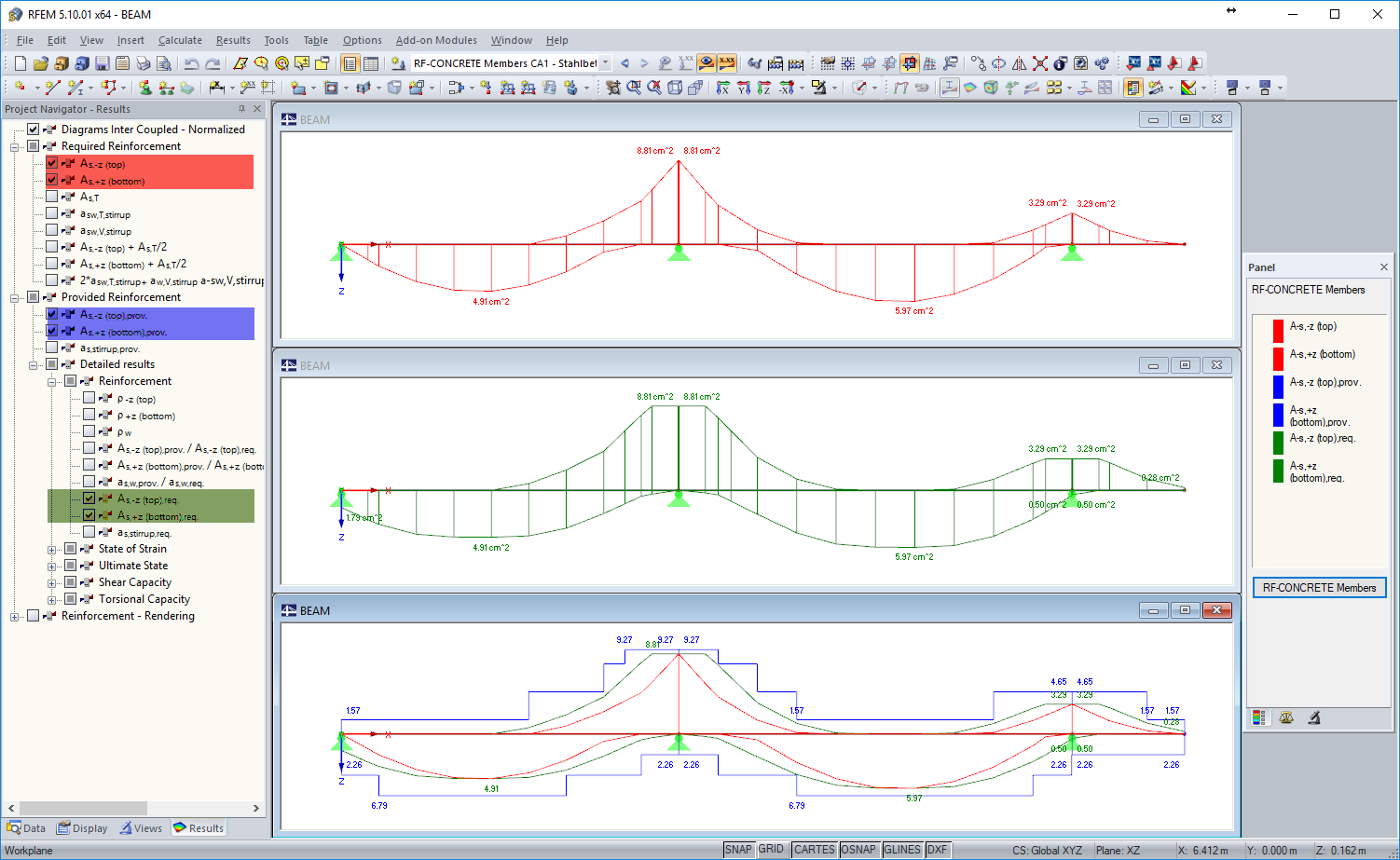Toggle the Table view toolbar icon
1400x860 pixels.
coord(370,63)
